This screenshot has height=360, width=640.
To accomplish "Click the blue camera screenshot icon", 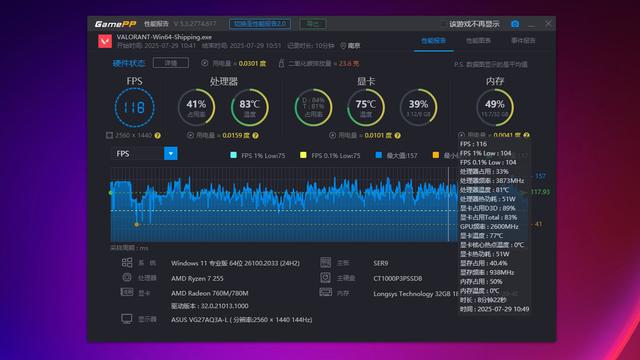I will coord(515,24).
